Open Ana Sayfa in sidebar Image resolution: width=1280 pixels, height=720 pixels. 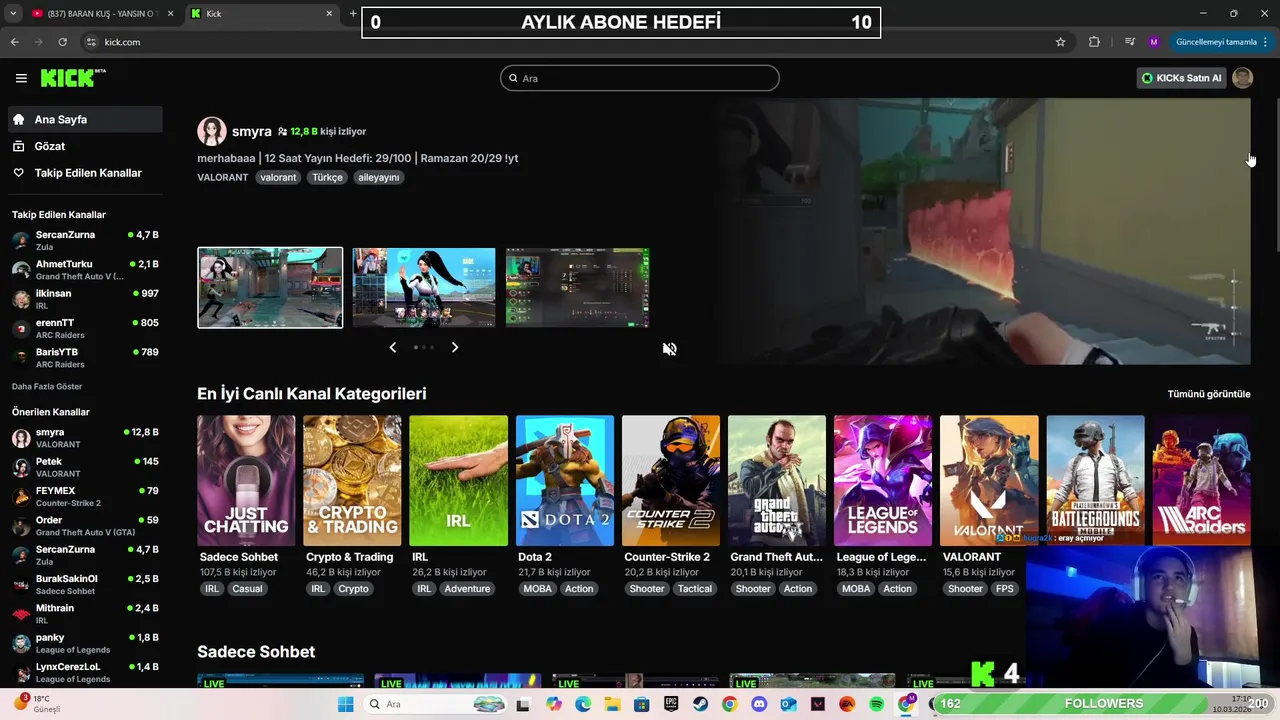pyautogui.click(x=85, y=119)
